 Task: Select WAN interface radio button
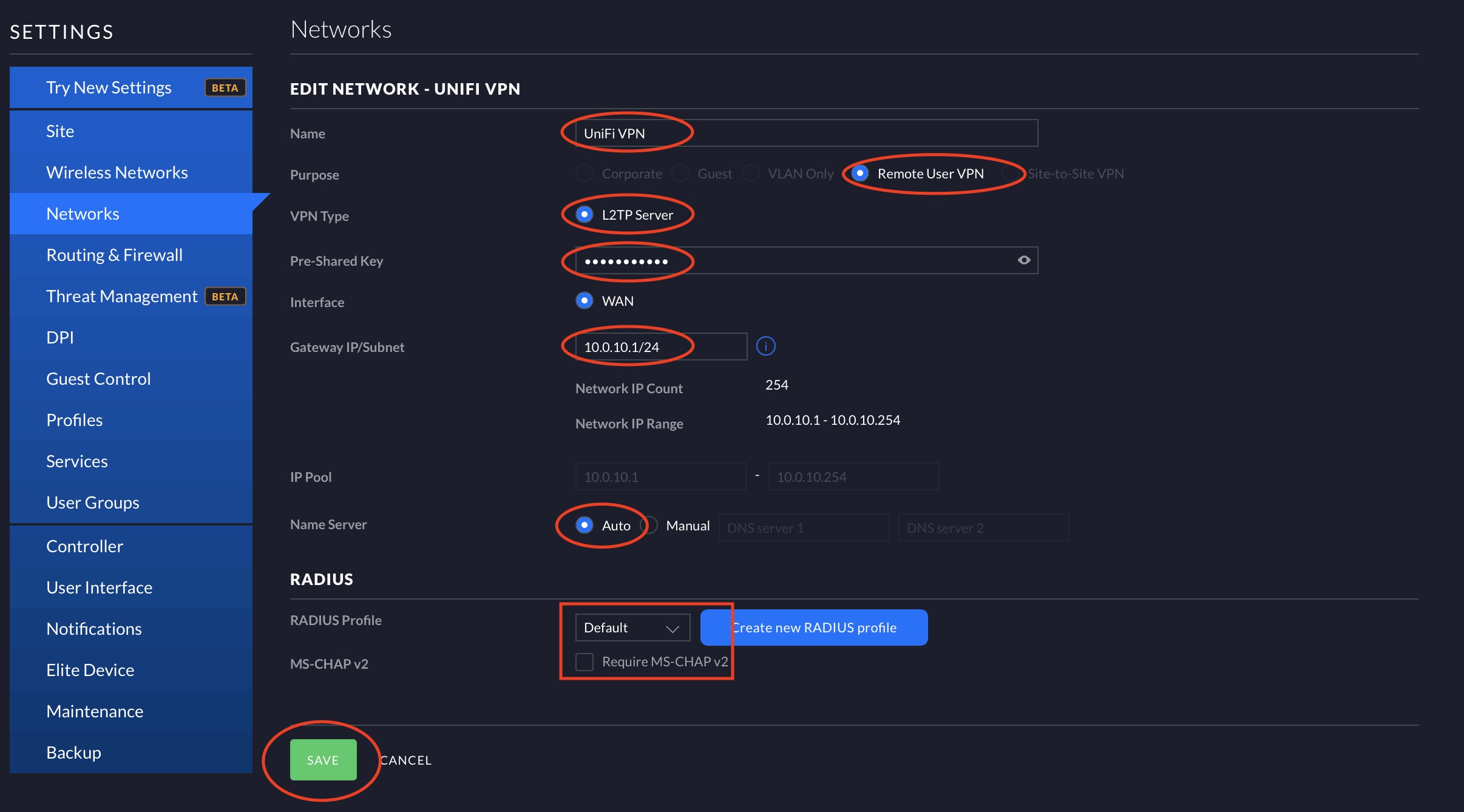585,301
